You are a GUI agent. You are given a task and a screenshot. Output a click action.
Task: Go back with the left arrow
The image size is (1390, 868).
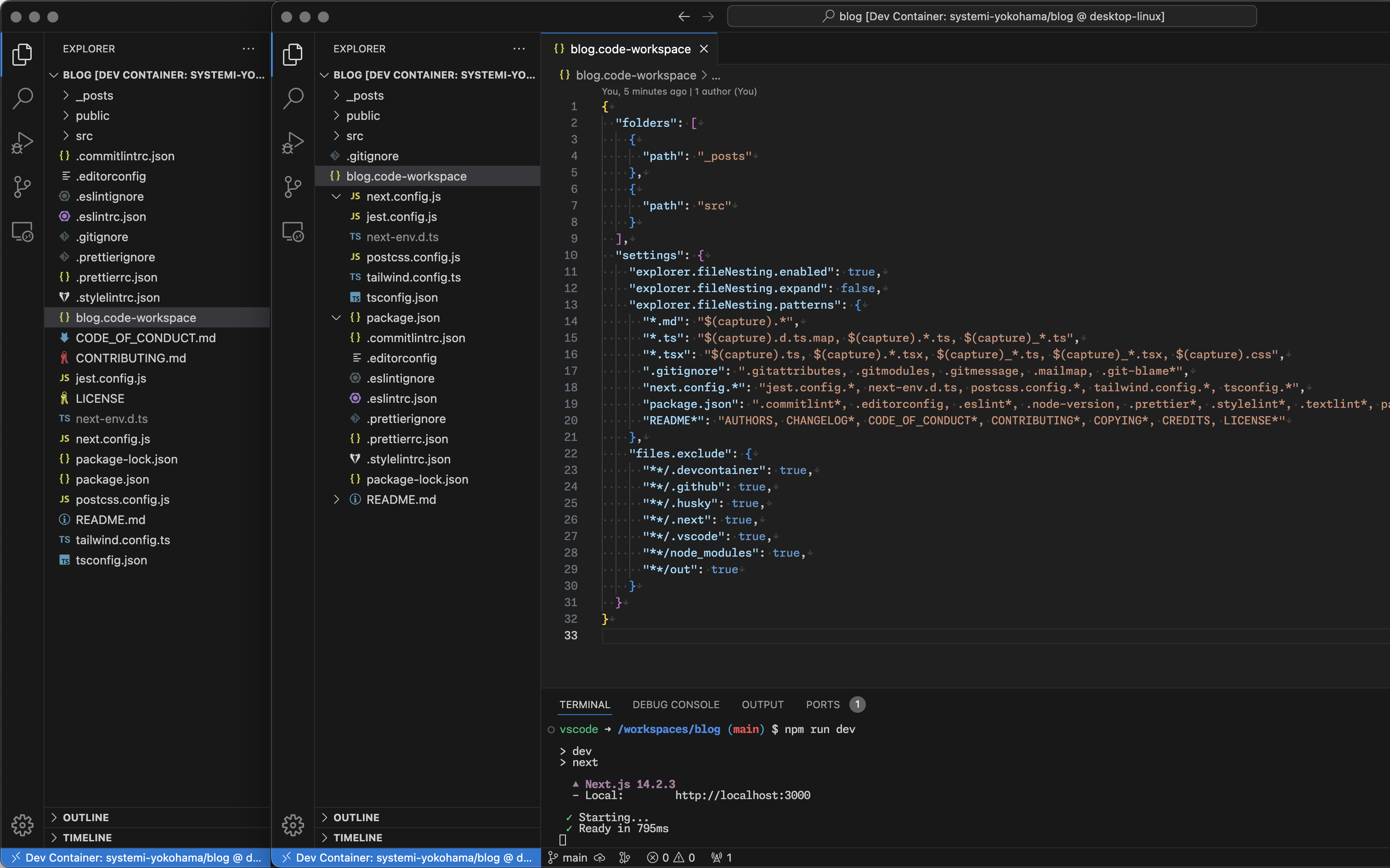[x=684, y=17]
